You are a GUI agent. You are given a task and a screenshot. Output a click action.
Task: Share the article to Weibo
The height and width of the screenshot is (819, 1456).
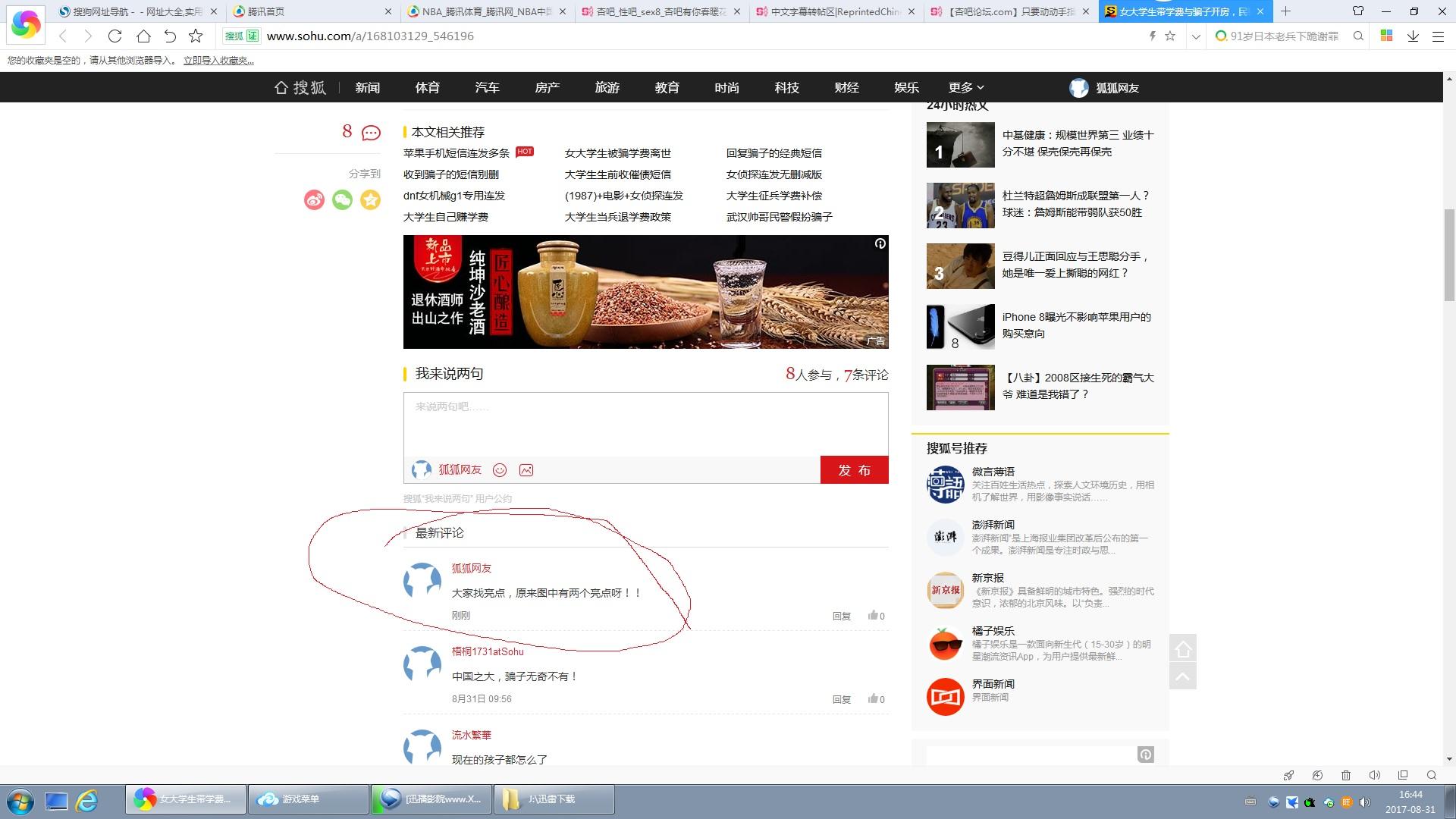pyautogui.click(x=314, y=199)
